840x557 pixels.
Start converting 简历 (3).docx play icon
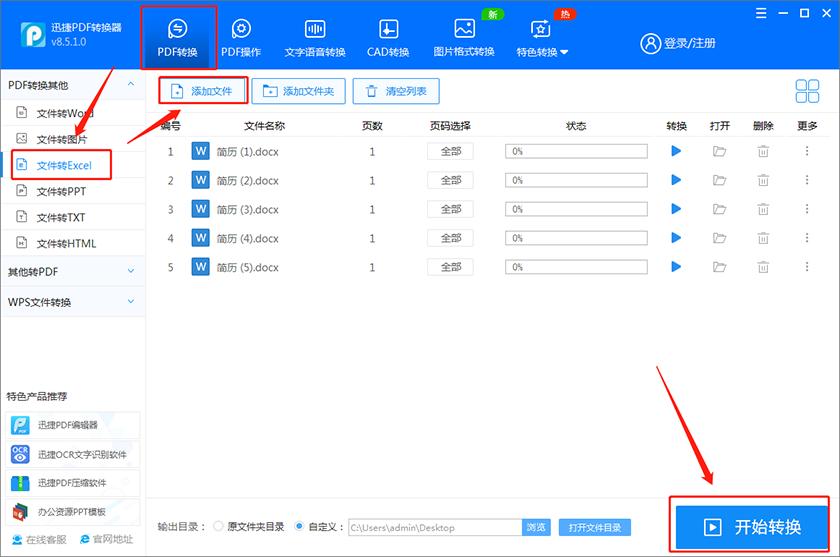tap(676, 209)
